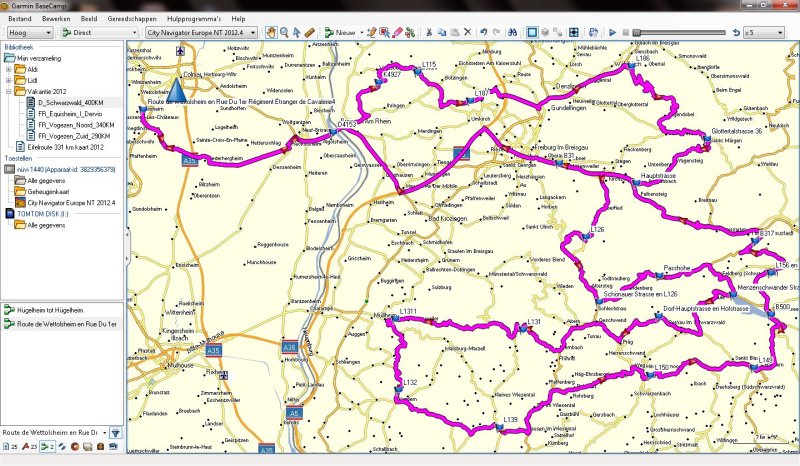The image size is (800, 466).
Task: Open the Bestand menu
Action: [20, 19]
